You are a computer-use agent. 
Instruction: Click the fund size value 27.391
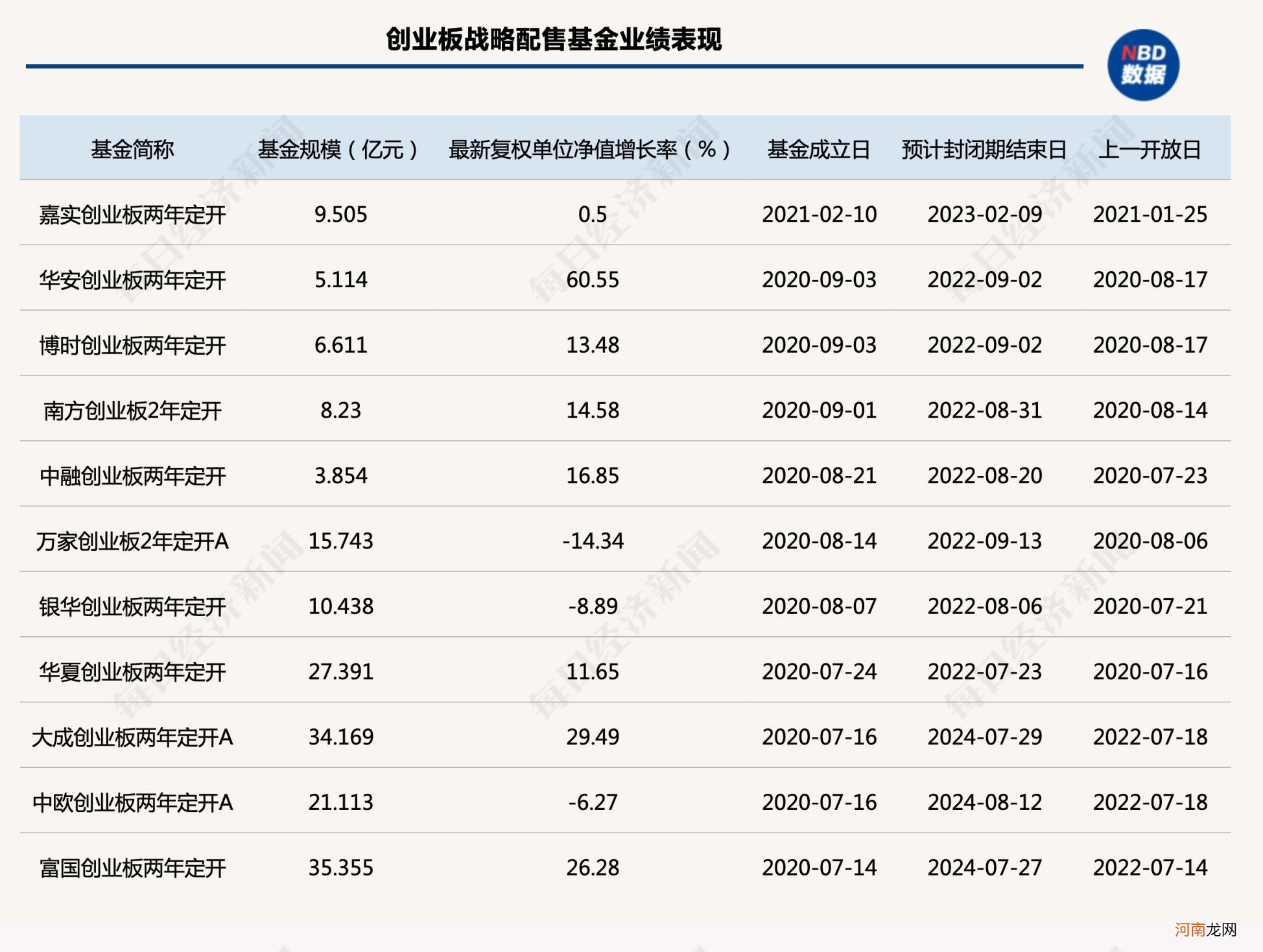(340, 672)
